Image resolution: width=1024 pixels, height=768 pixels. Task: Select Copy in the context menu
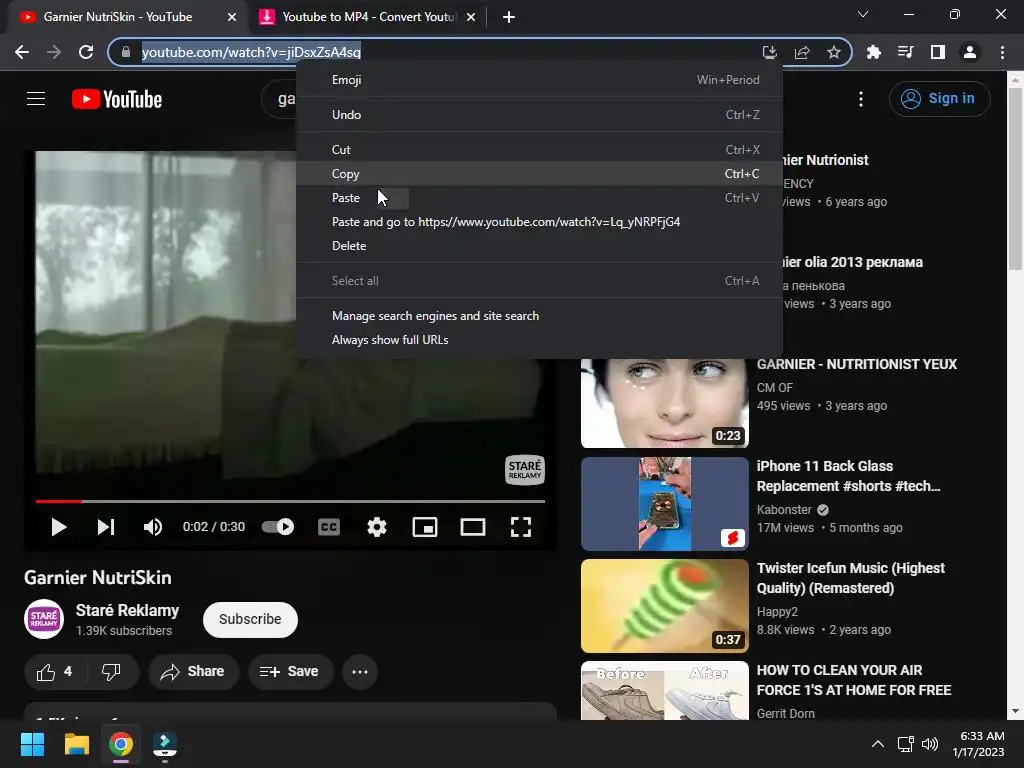tap(539, 174)
